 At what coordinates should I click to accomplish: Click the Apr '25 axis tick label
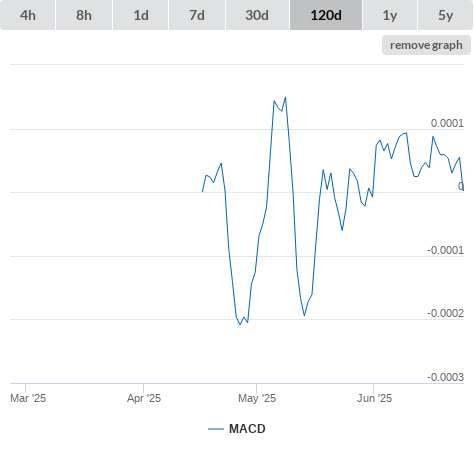point(144,398)
